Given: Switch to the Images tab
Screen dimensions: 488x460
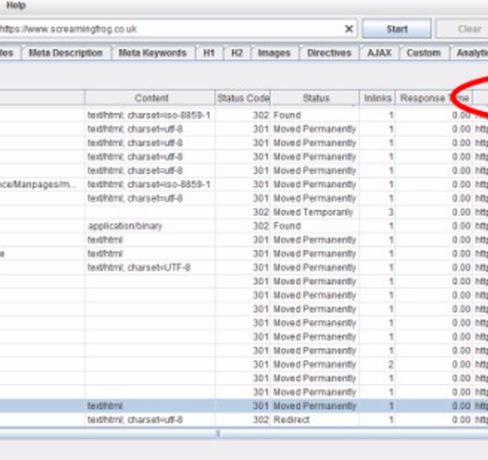Looking at the screenshot, I should (274, 53).
